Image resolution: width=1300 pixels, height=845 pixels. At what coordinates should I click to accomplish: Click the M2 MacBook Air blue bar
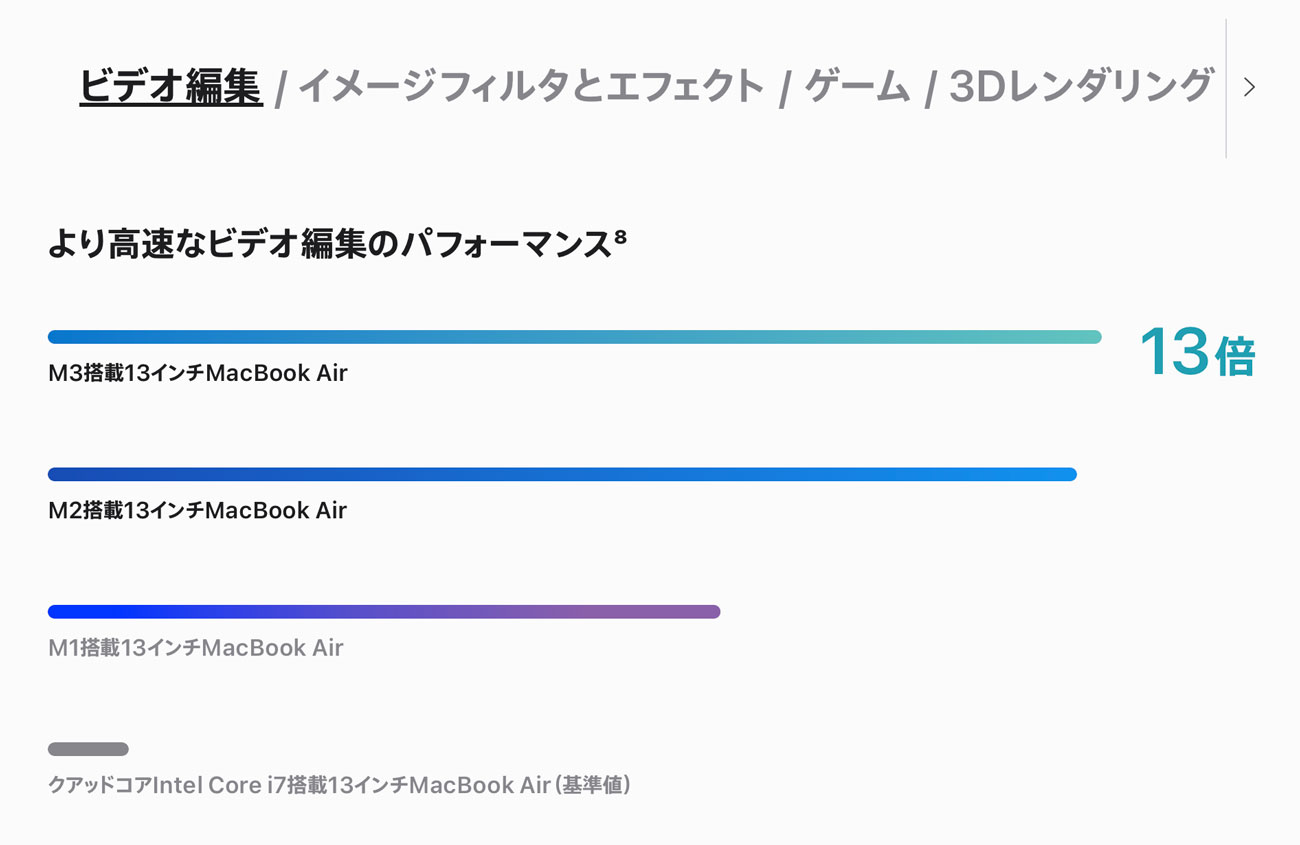(562, 474)
